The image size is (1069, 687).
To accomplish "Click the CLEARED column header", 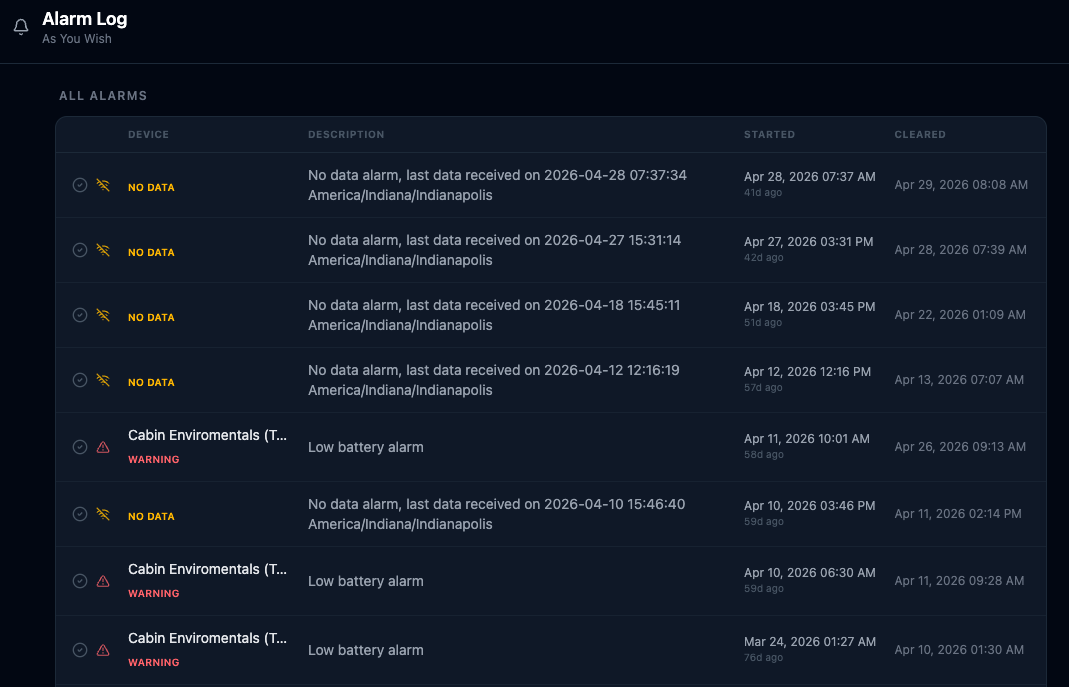I will [920, 134].
